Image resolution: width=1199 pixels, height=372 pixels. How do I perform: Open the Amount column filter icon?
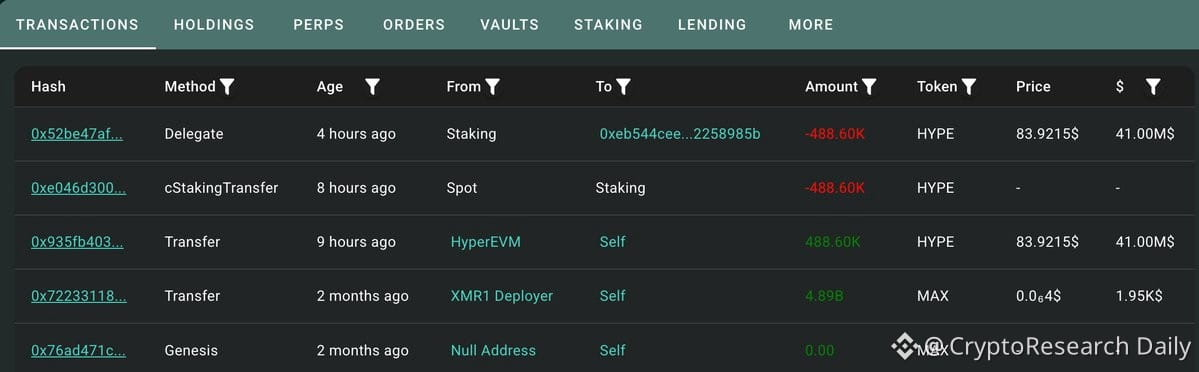pyautogui.click(x=869, y=86)
